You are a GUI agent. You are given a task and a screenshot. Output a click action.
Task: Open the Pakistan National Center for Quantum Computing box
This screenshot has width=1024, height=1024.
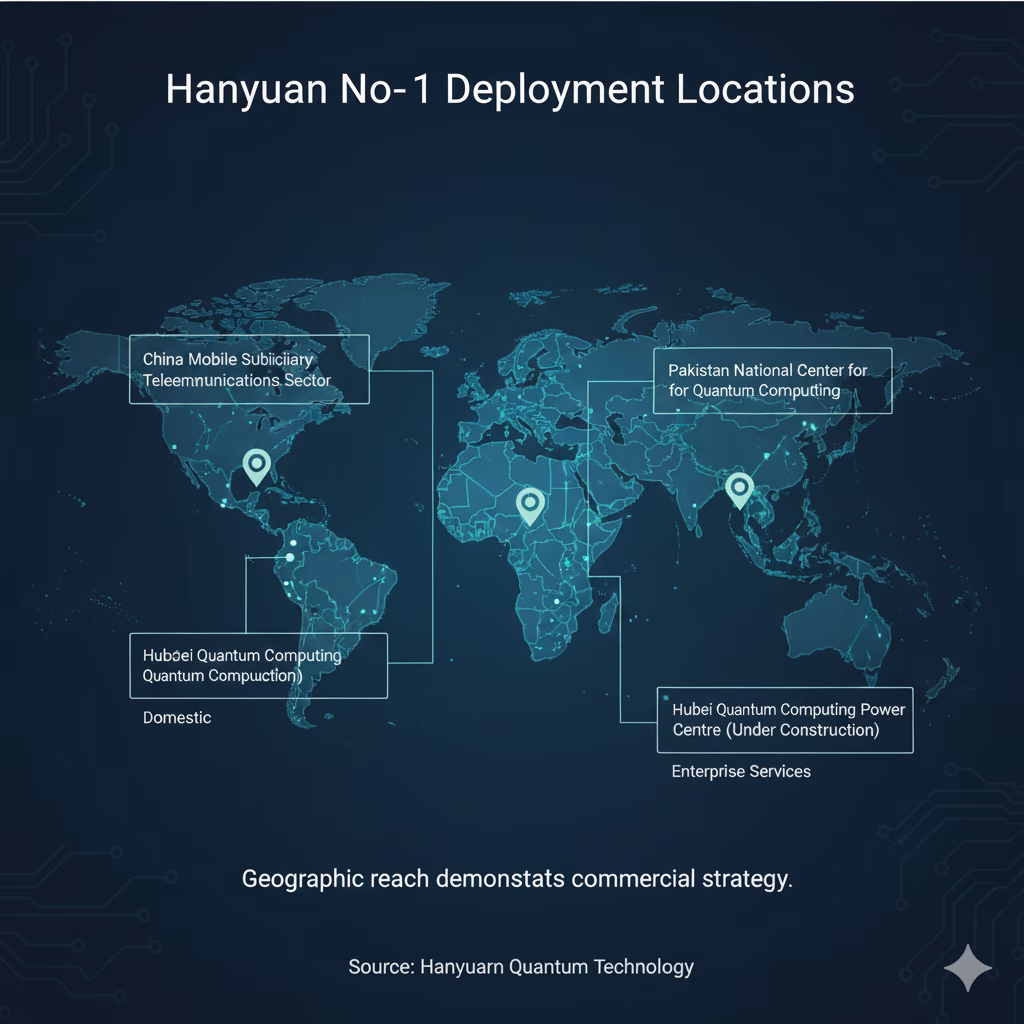(x=770, y=381)
